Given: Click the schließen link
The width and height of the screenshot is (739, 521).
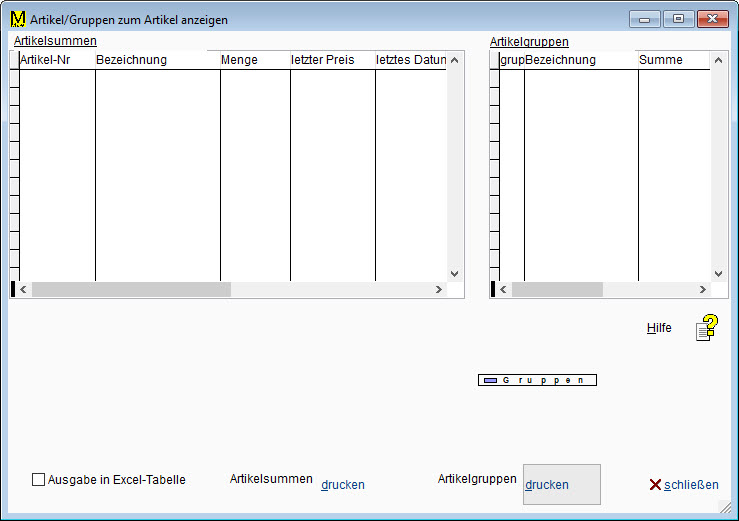Looking at the screenshot, I should pyautogui.click(x=691, y=485).
